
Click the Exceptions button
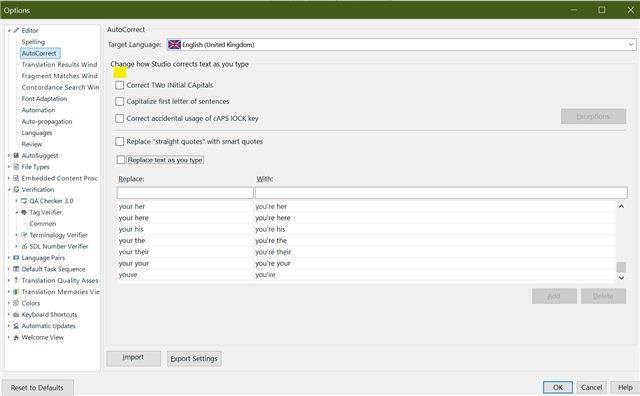click(593, 116)
